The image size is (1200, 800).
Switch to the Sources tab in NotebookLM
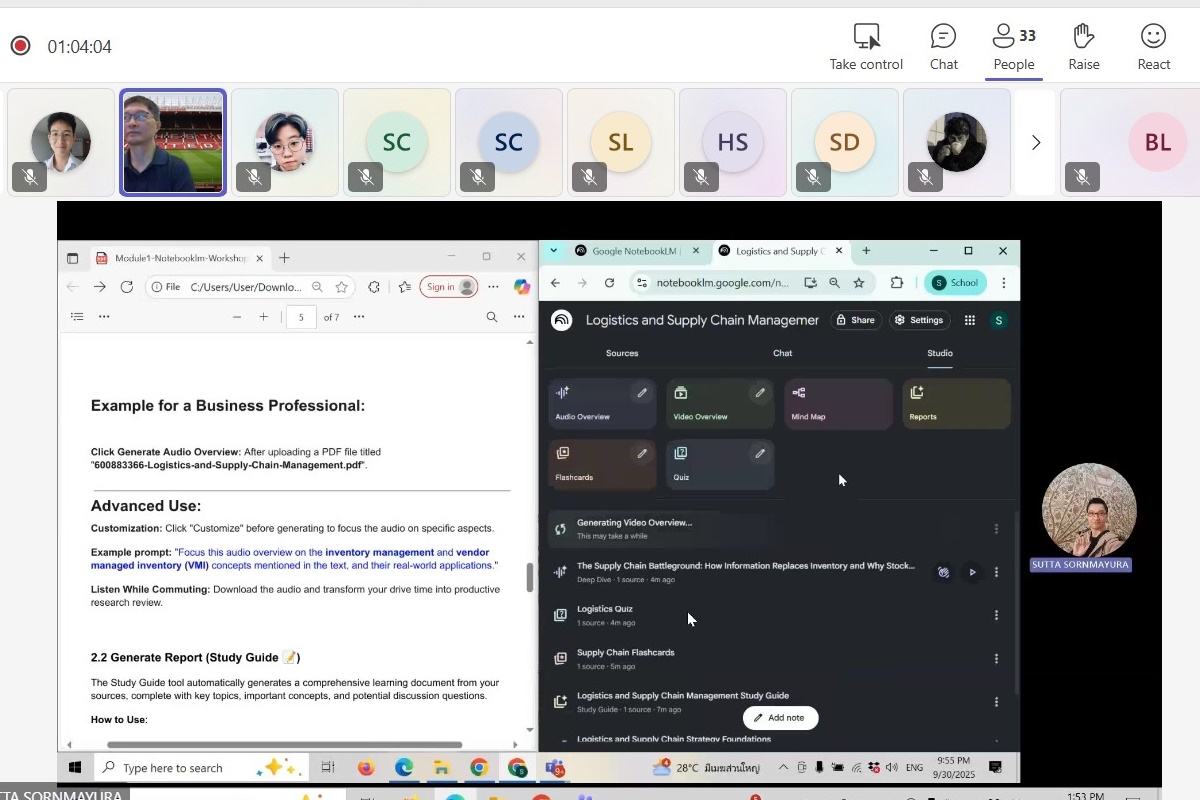[621, 353]
